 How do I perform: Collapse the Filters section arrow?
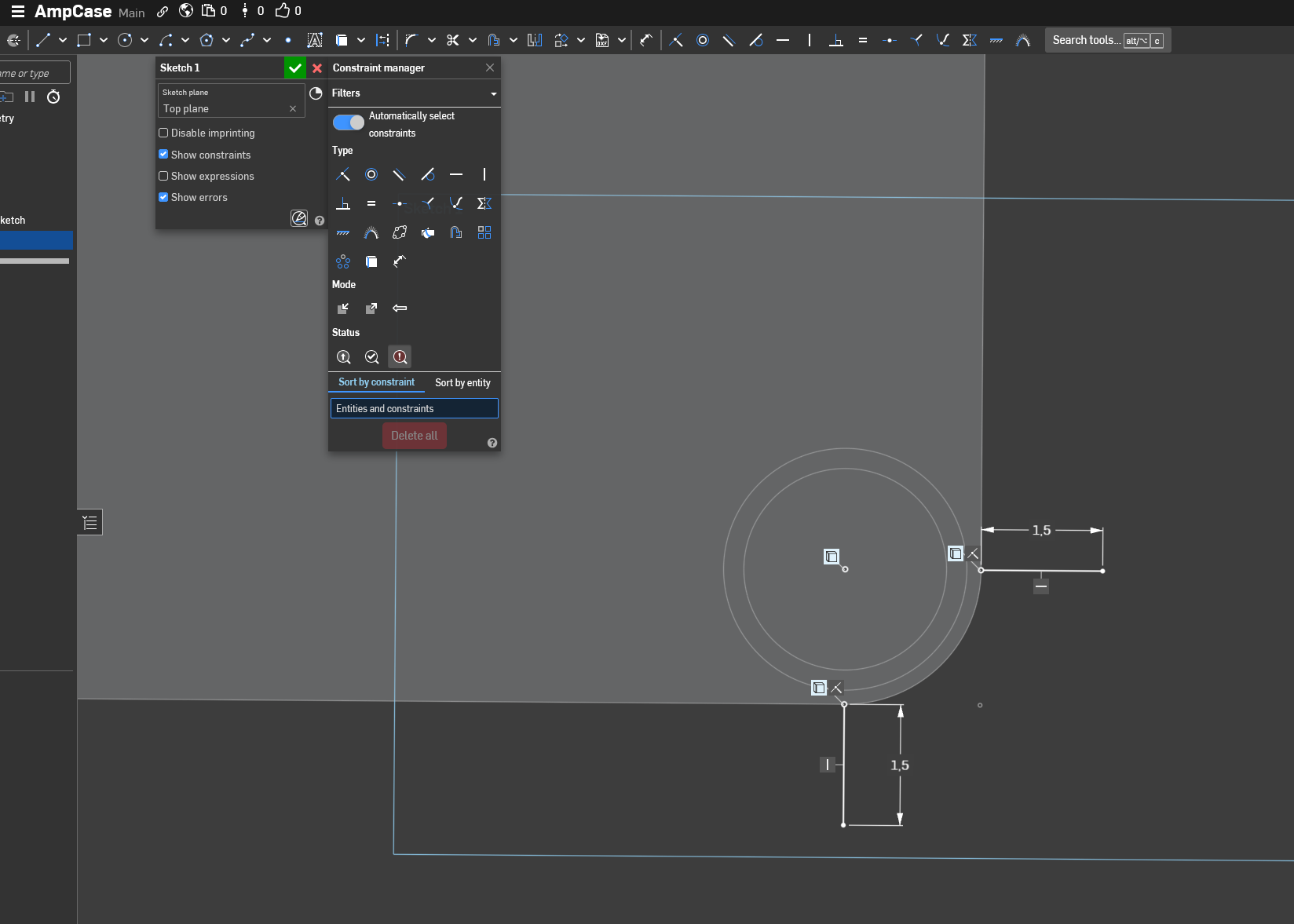click(494, 93)
